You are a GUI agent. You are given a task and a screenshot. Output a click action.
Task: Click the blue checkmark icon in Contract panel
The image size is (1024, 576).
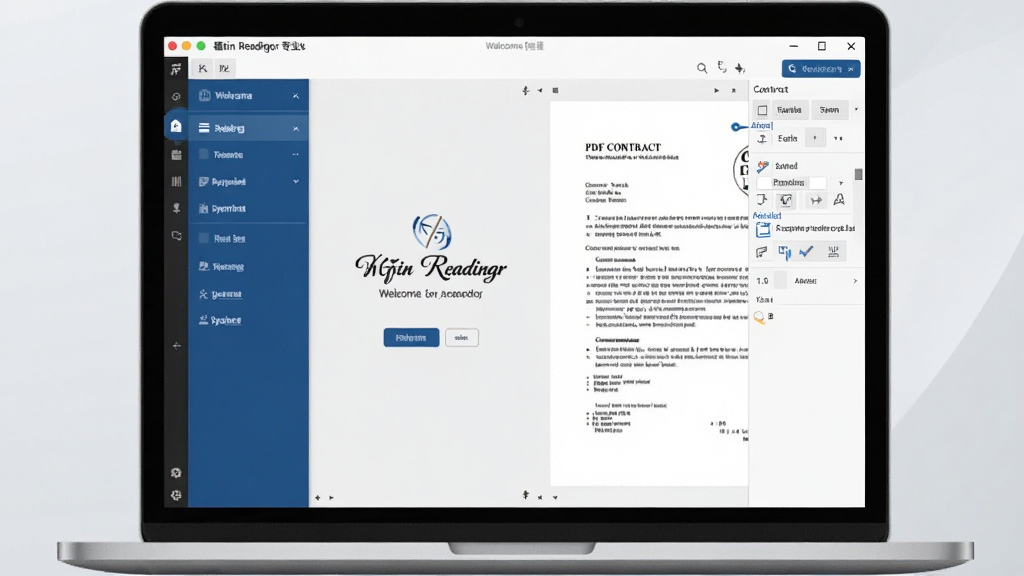tap(807, 251)
